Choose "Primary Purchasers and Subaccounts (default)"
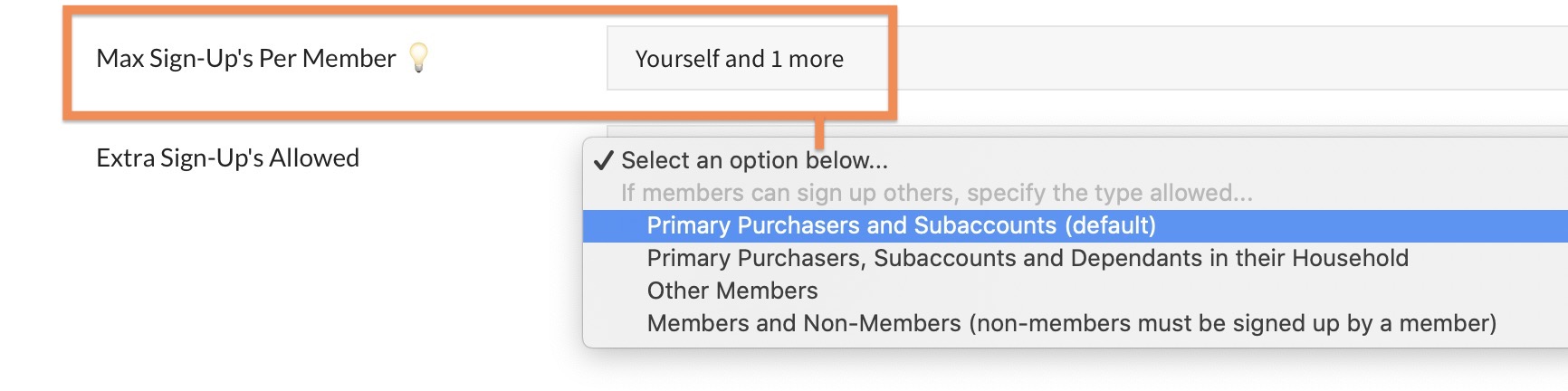Screen dimensions: 1568x391 pyautogui.click(x=901, y=225)
